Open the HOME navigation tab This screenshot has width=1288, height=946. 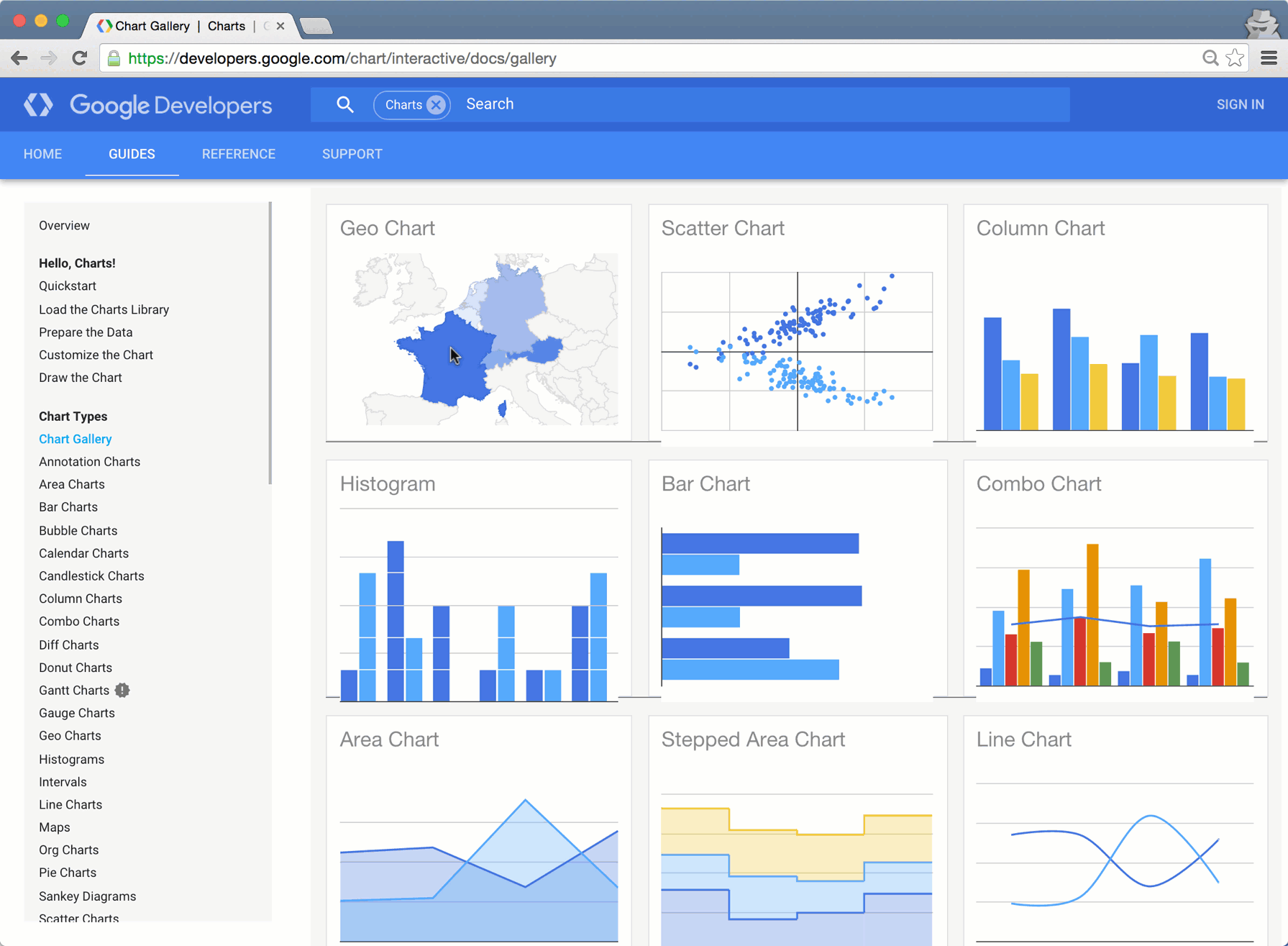point(42,154)
